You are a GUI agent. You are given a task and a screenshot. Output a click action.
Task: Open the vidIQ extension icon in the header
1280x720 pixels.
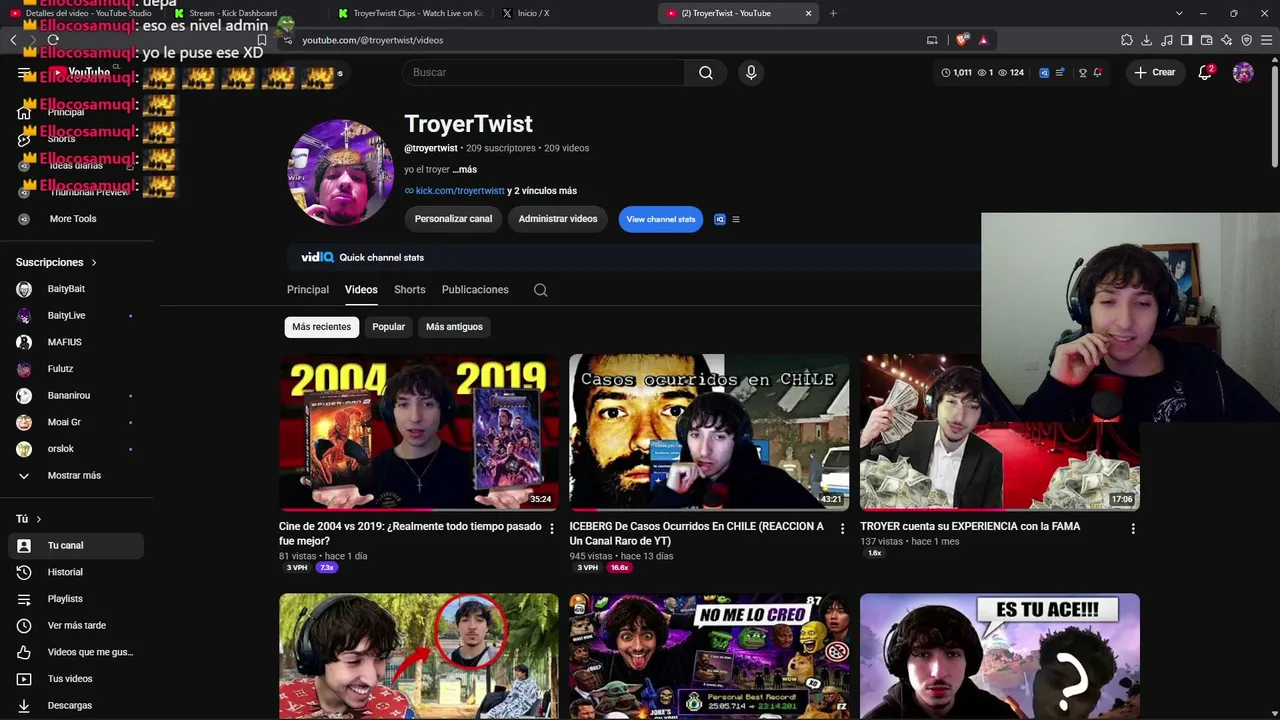pos(1044,72)
